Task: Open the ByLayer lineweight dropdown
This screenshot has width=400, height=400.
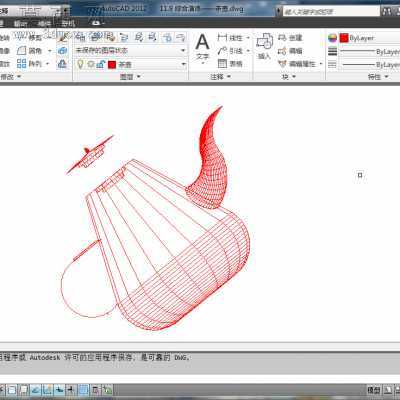Action: pos(369,51)
